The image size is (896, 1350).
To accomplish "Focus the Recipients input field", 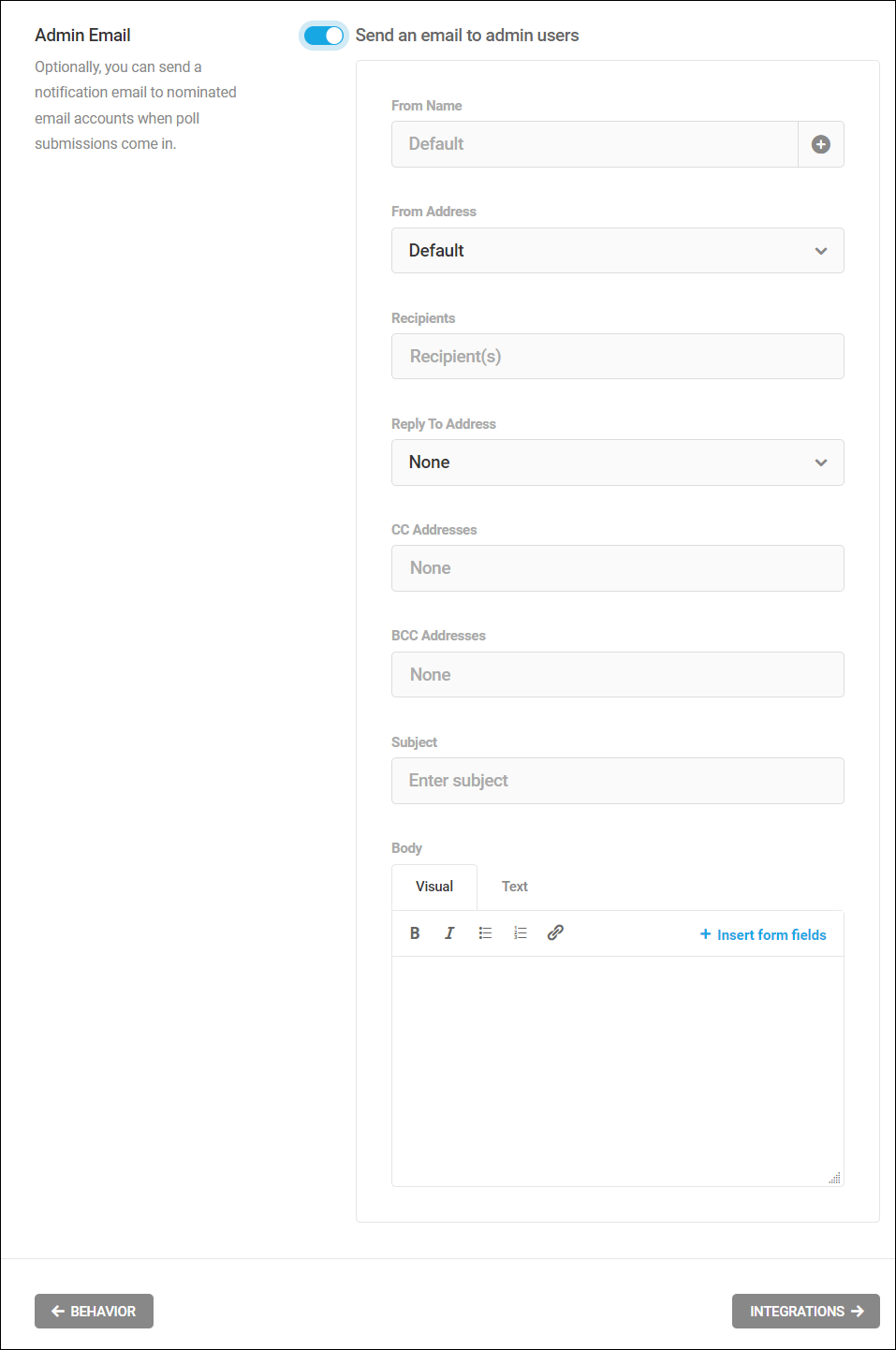I will coord(618,357).
